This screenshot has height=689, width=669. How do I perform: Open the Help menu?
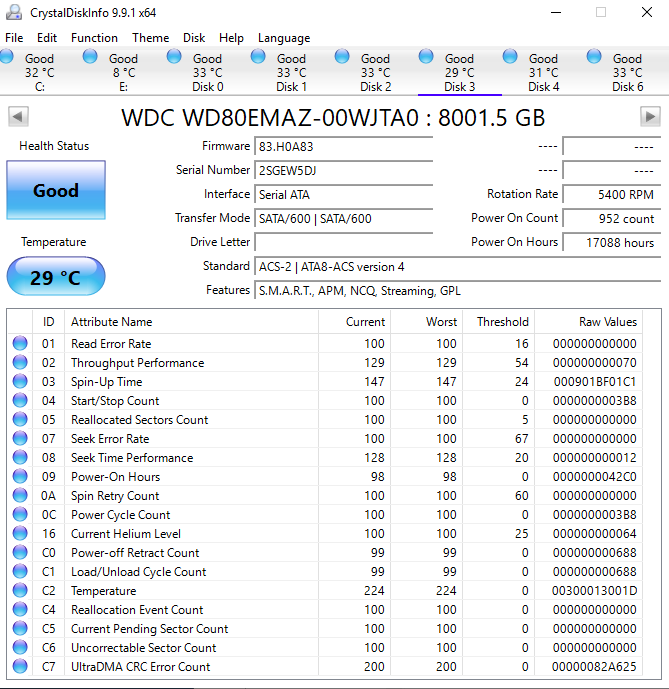231,38
